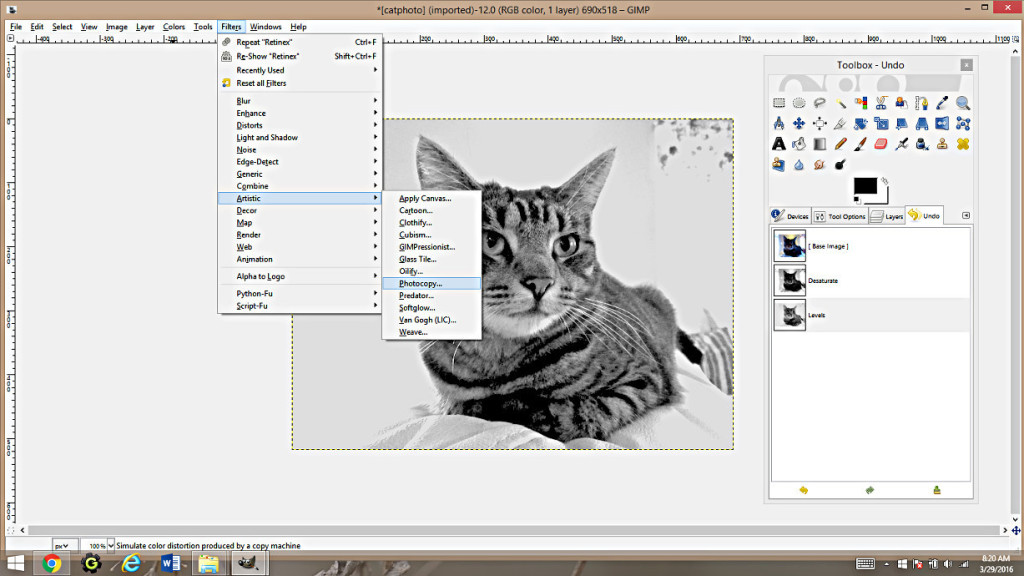Select the Eraser tool
This screenshot has height=576, width=1024.
tap(880, 144)
